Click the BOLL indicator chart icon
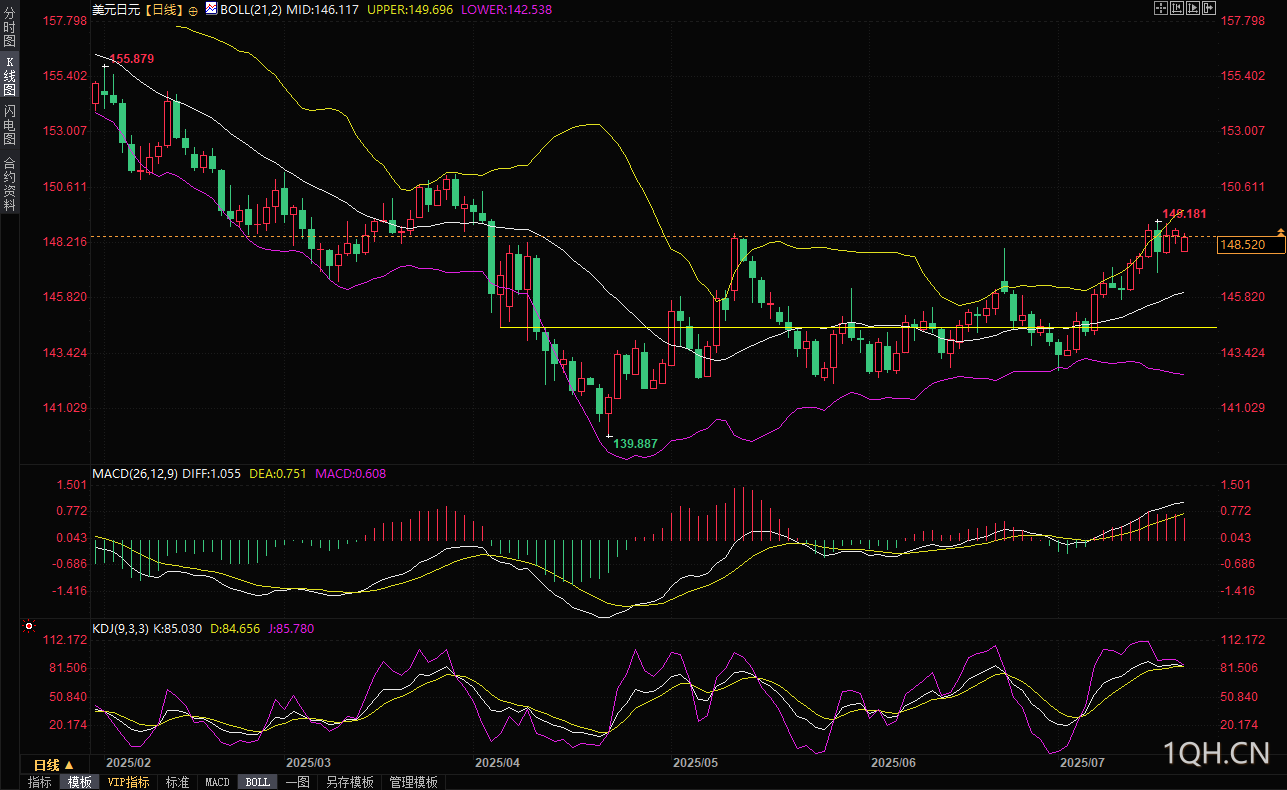 pos(210,9)
